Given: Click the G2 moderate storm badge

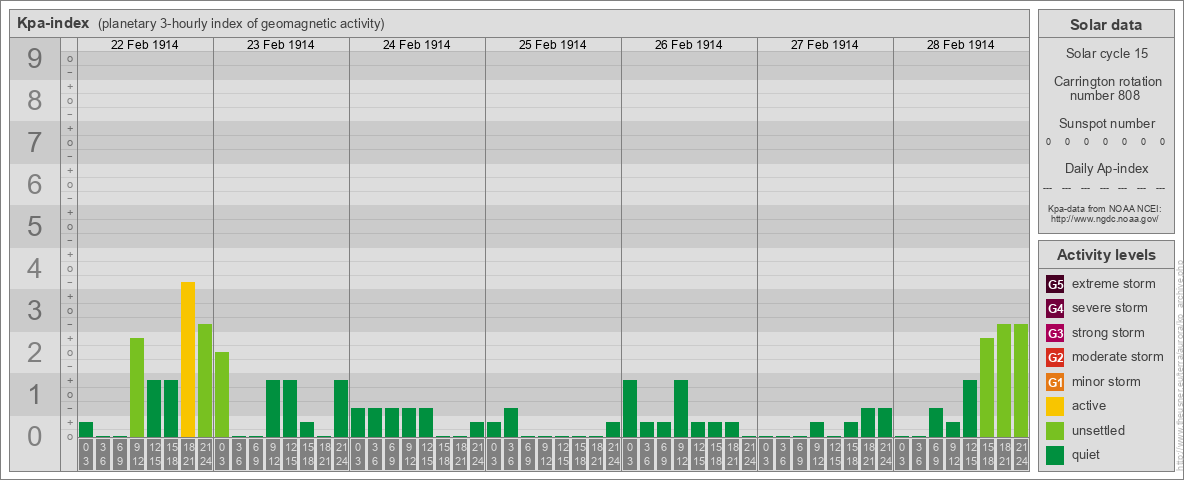Looking at the screenshot, I should (1055, 357).
